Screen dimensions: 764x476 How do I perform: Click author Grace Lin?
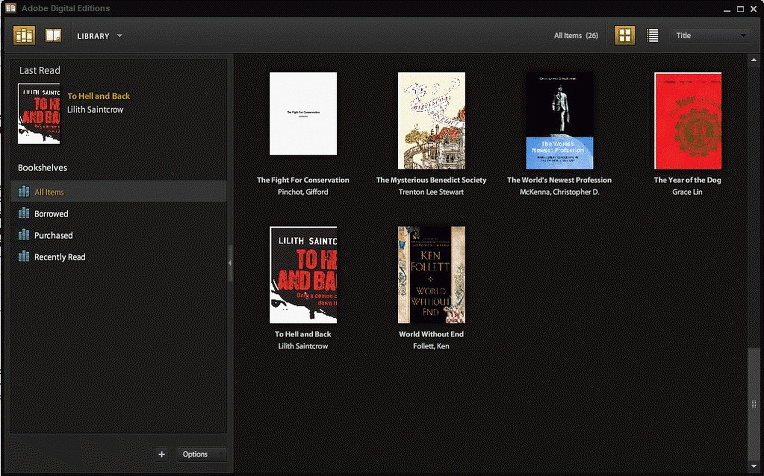coord(688,192)
